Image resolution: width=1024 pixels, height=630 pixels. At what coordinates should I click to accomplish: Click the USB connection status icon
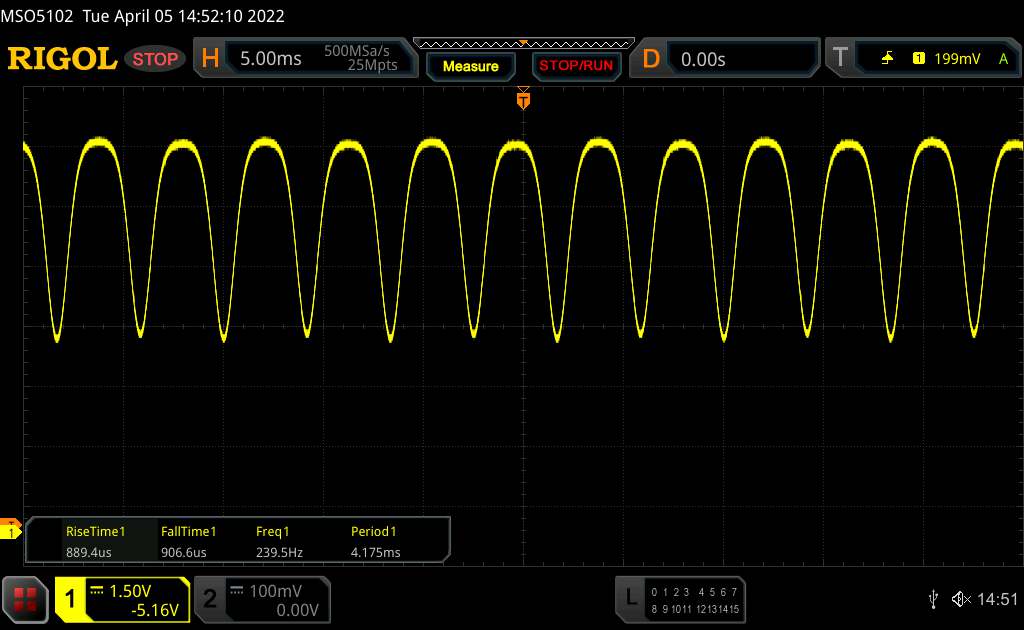coord(933,599)
